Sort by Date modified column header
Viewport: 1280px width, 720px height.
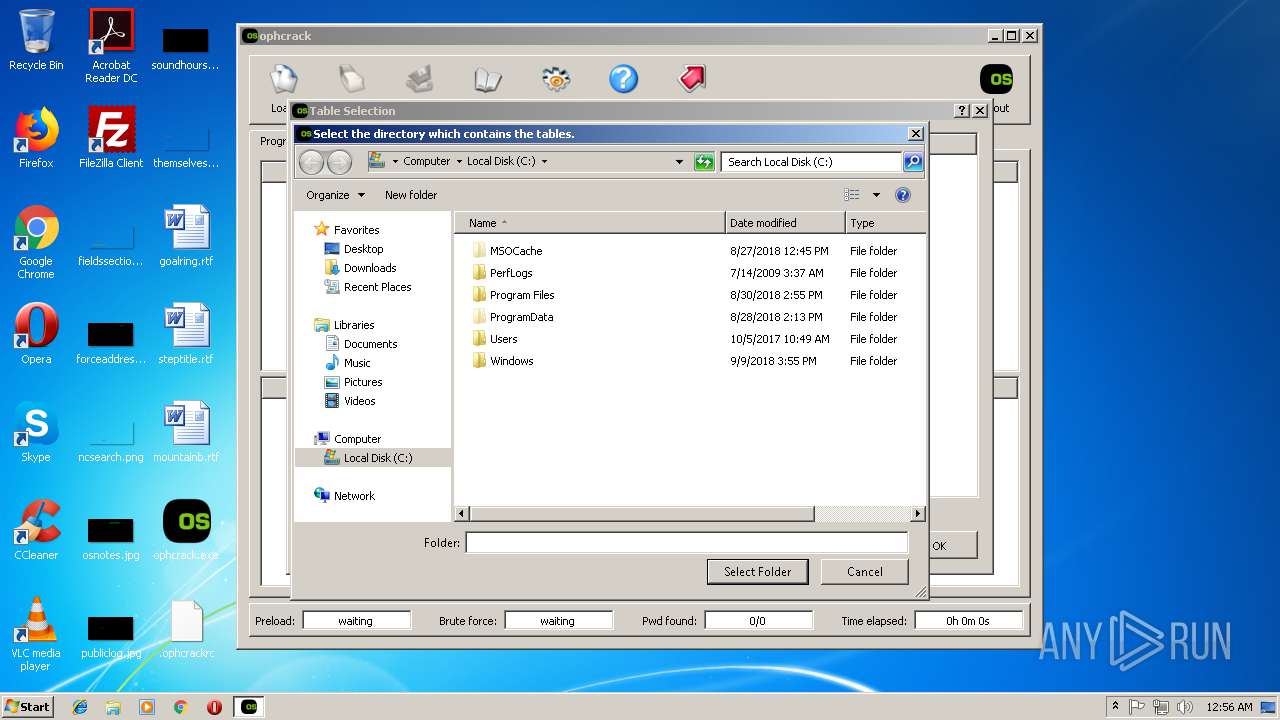[786, 223]
